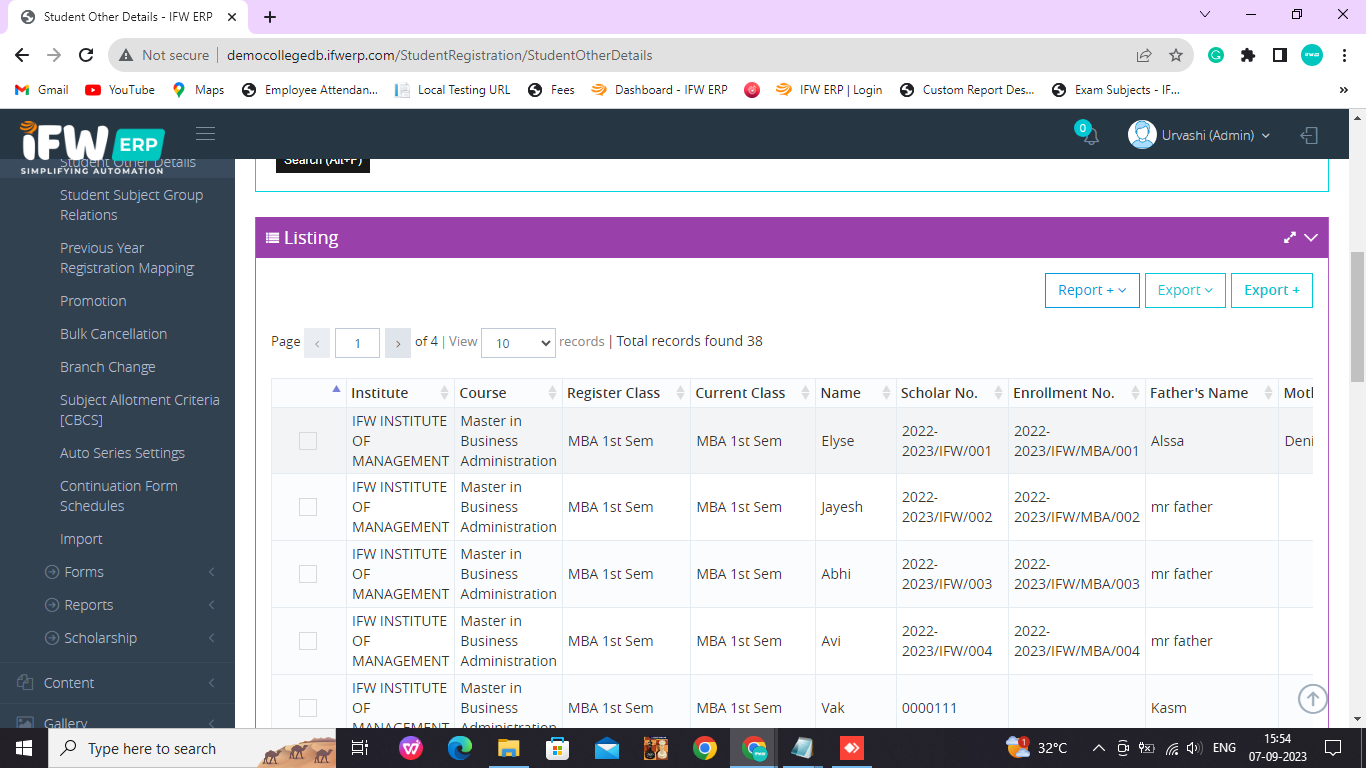The height and width of the screenshot is (768, 1366).
Task: Open Chrome three-dot menu
Action: 1344,55
